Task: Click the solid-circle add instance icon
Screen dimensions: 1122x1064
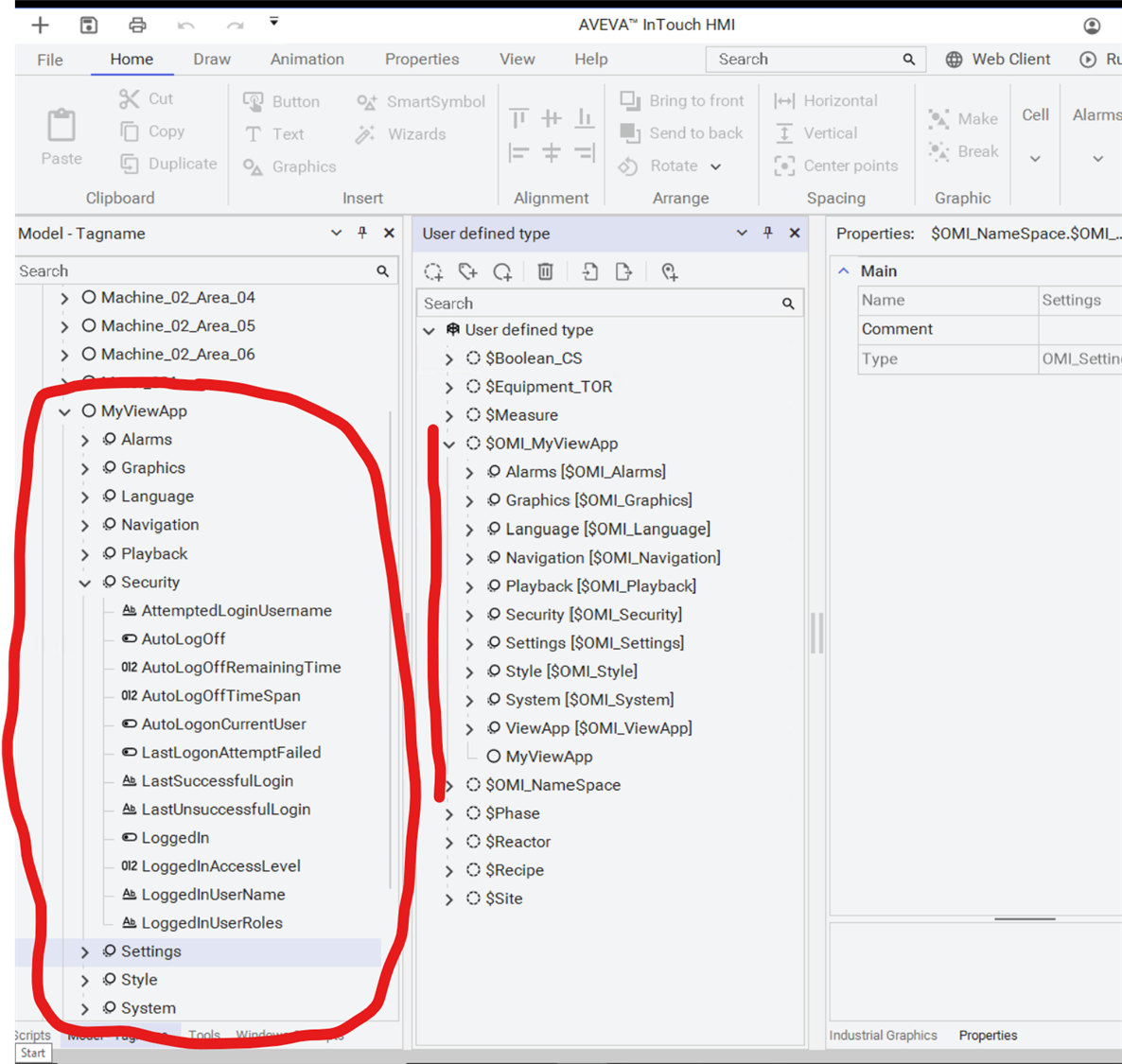Action: pos(502,271)
